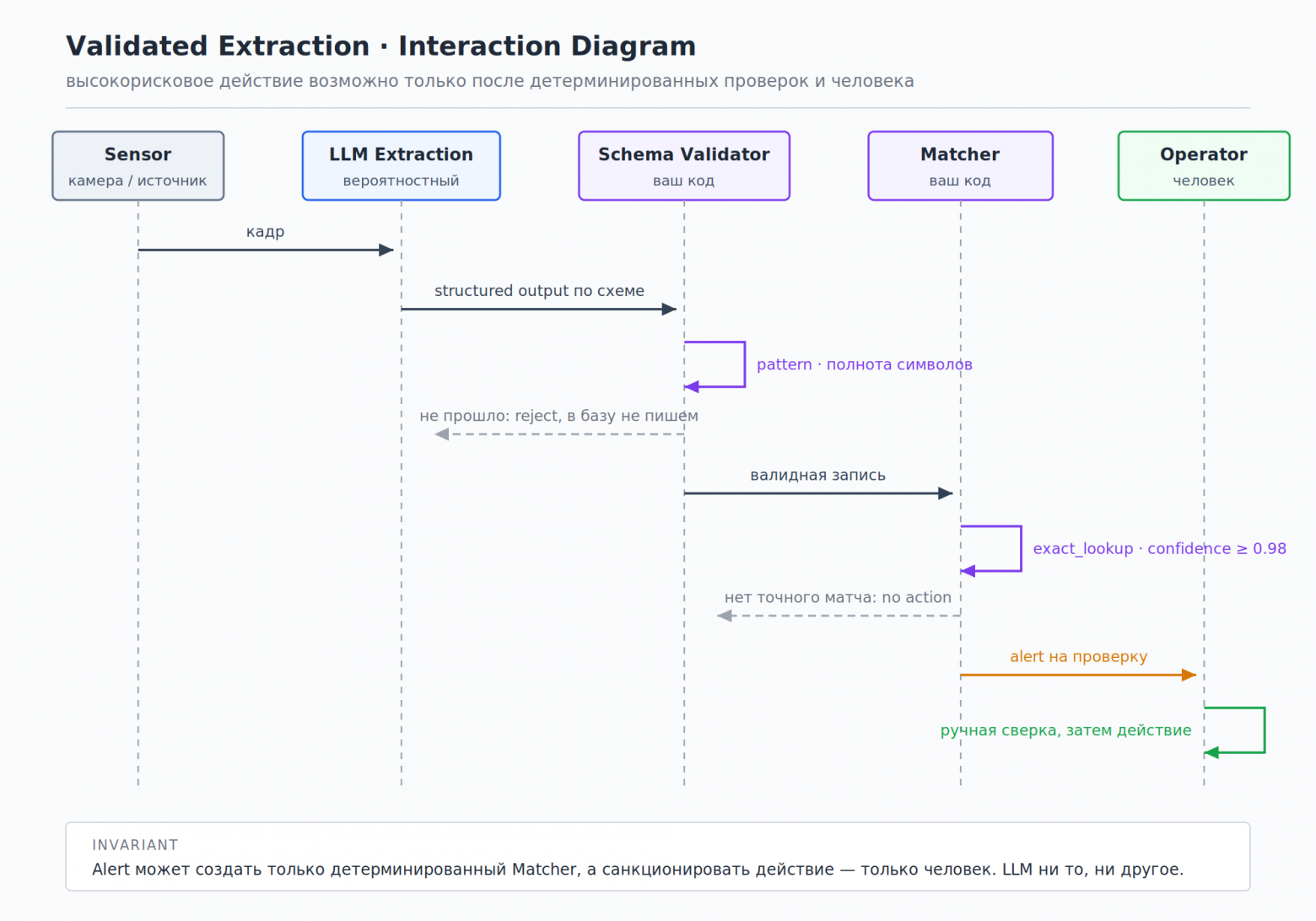Click the Matcher participant box

[961, 165]
